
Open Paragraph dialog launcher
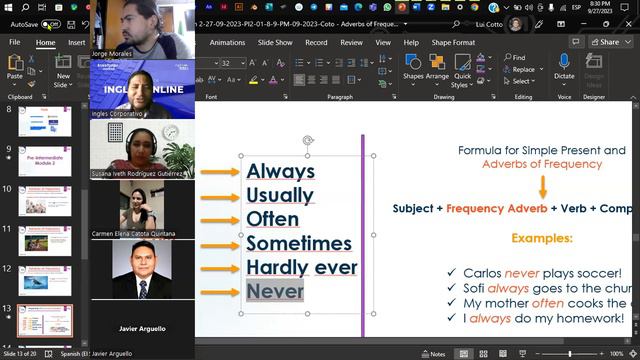[394, 97]
